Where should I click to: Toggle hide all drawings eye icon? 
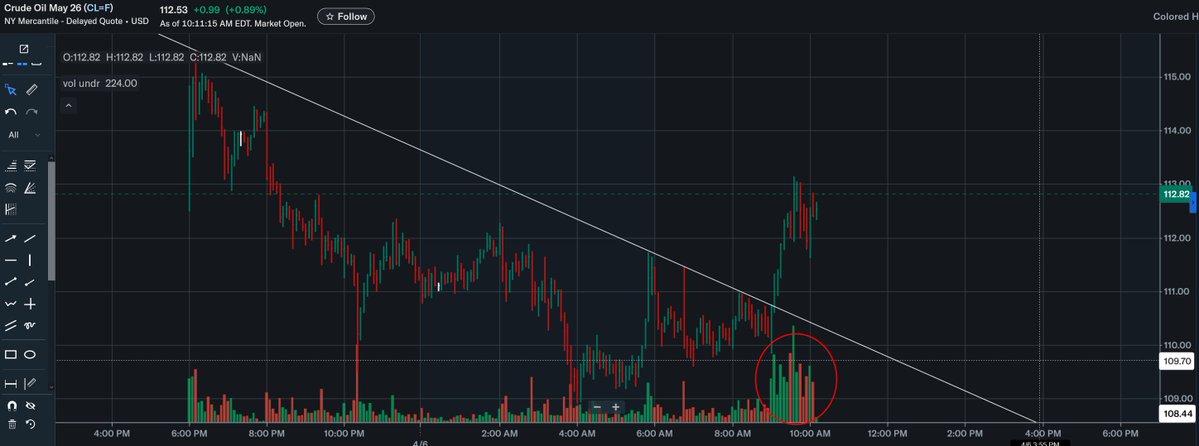(31, 405)
